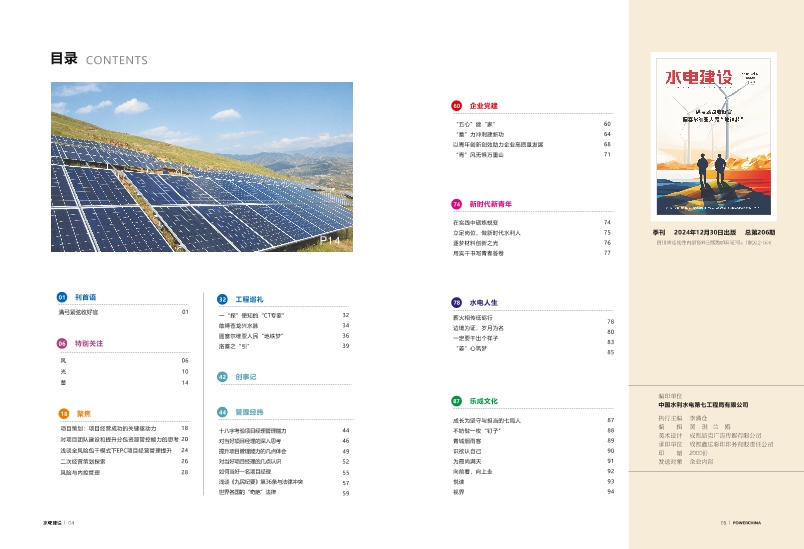Screen dimensions: 804x549
Task: Click the blue 01 circle badge beside 刊首语
Action: pos(62,297)
